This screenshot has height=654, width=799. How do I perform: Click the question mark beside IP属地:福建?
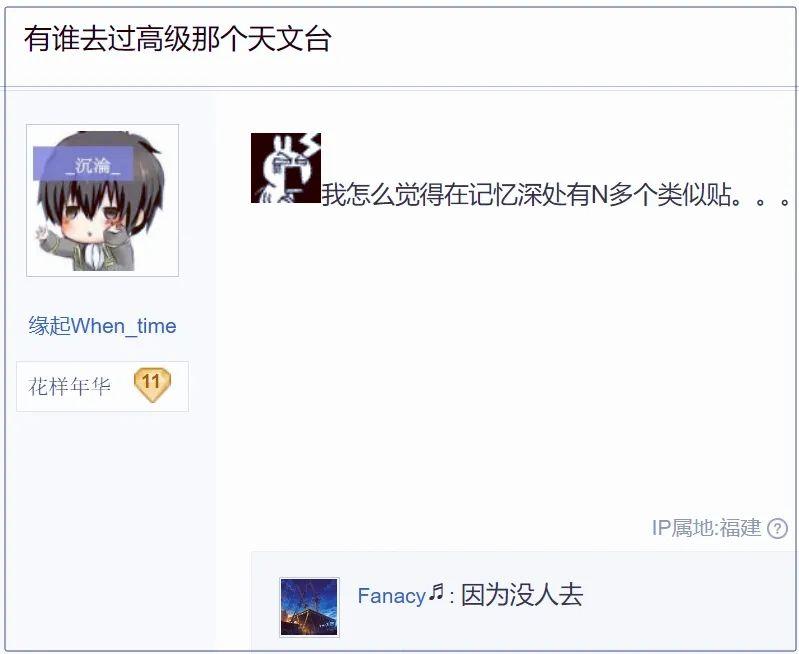point(777,528)
